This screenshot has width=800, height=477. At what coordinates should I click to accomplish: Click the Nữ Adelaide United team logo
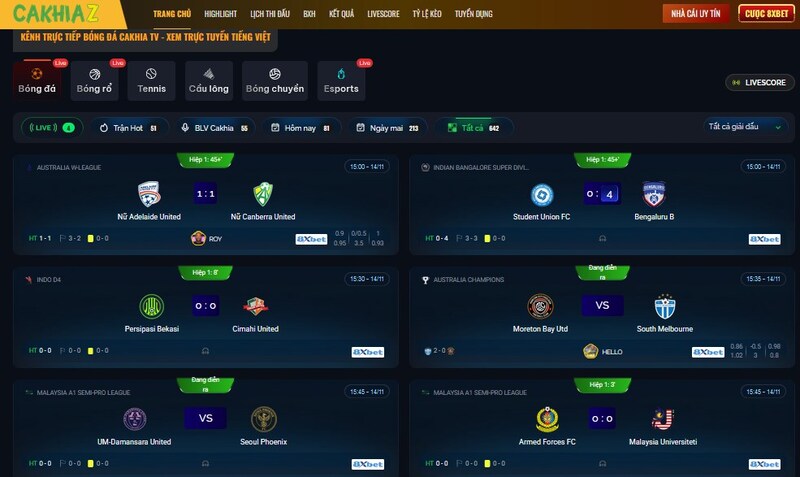tap(149, 194)
